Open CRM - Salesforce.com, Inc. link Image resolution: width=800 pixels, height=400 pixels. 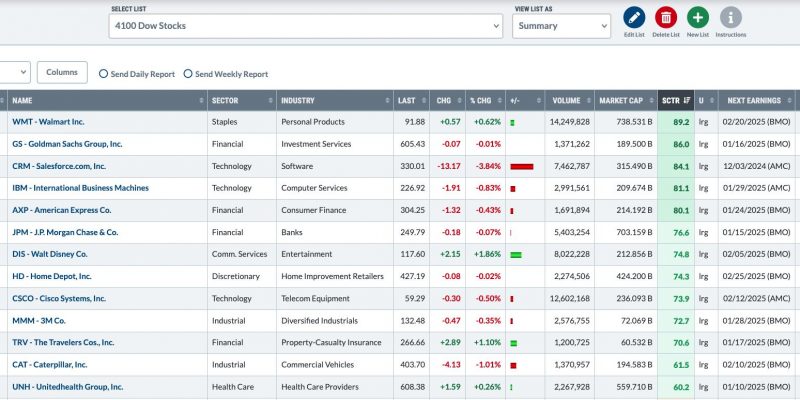click(59, 166)
